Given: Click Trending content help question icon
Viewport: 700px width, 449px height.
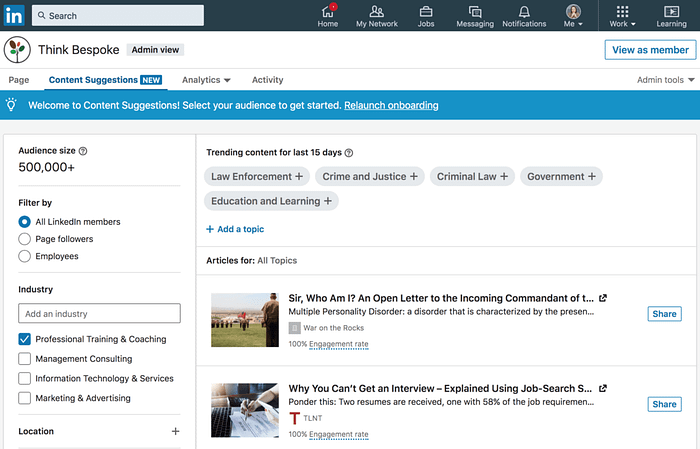Looking at the screenshot, I should (x=349, y=153).
